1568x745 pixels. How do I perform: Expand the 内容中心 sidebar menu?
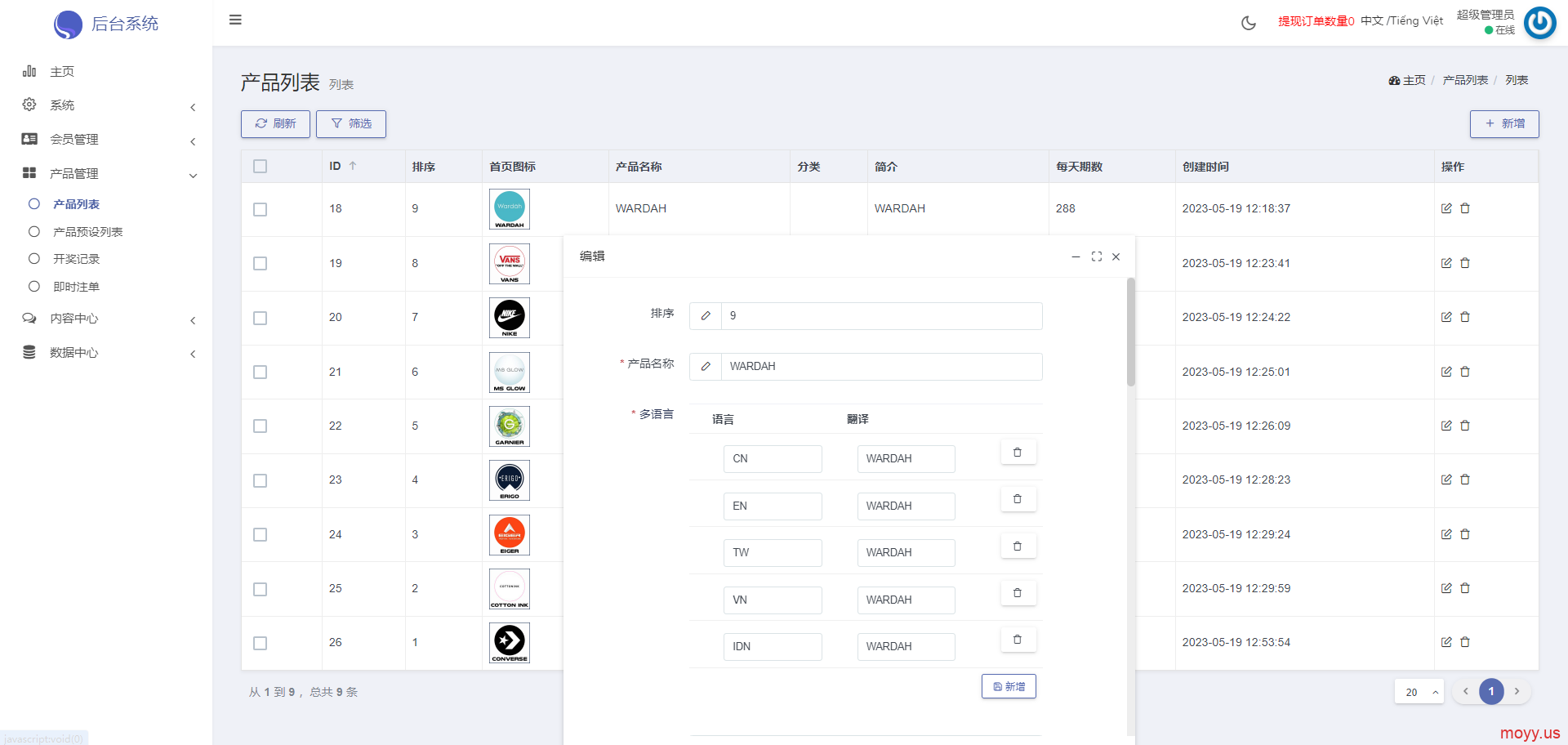(x=106, y=319)
